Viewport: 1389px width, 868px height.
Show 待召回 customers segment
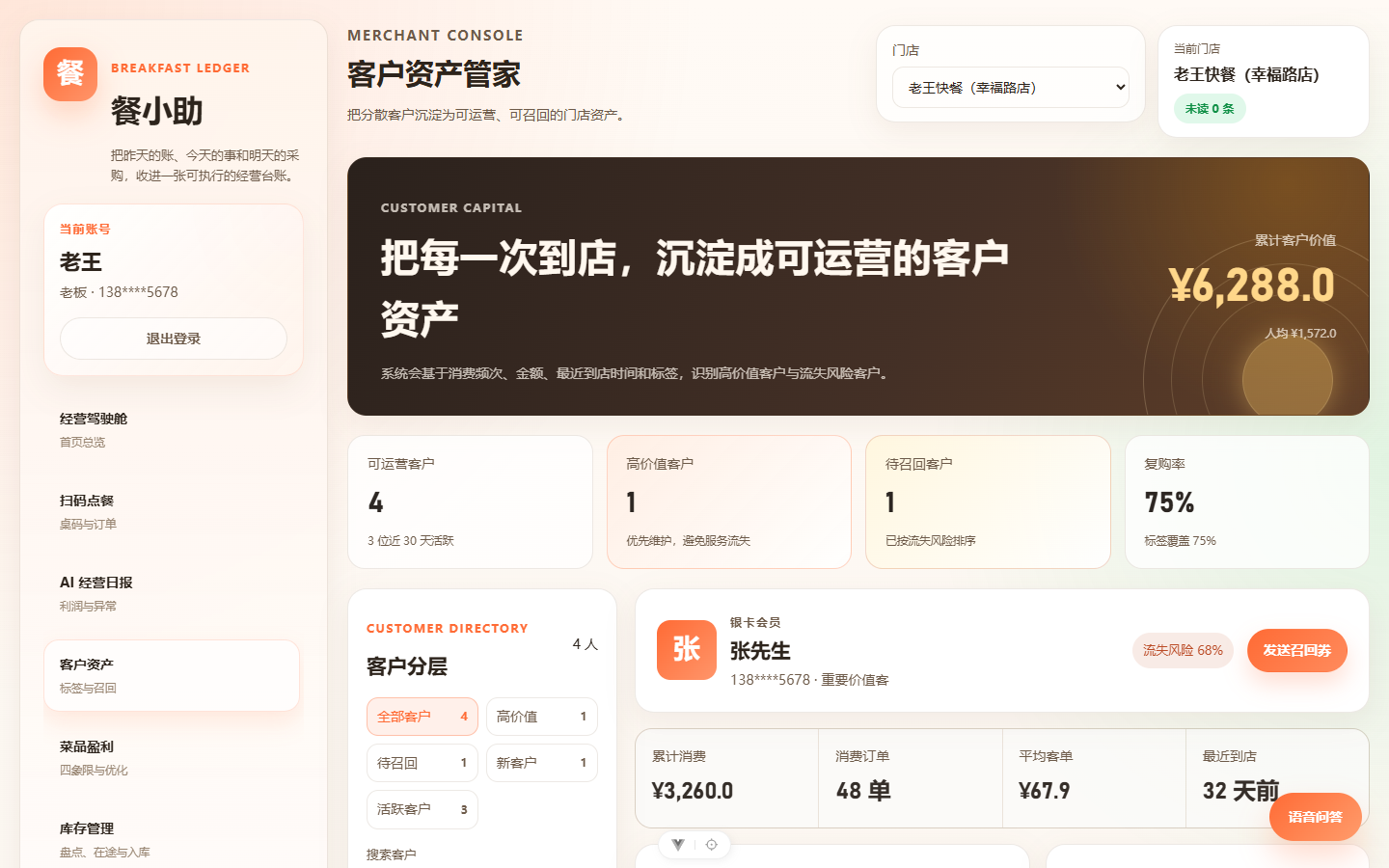(422, 763)
